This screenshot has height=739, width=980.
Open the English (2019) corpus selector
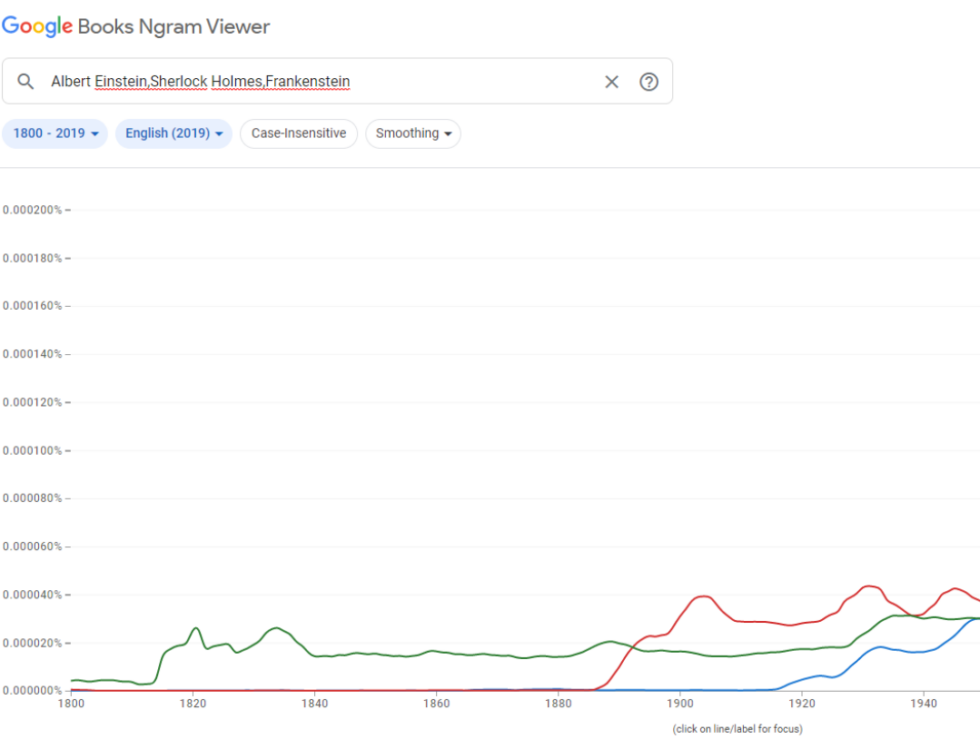170,133
